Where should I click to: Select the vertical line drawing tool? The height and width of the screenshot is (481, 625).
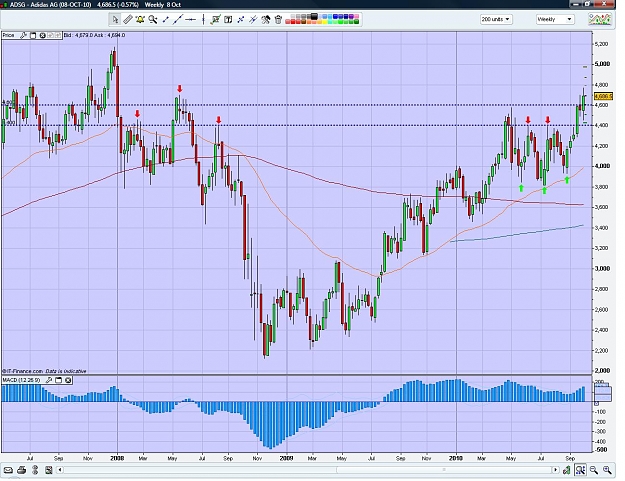[203, 19]
